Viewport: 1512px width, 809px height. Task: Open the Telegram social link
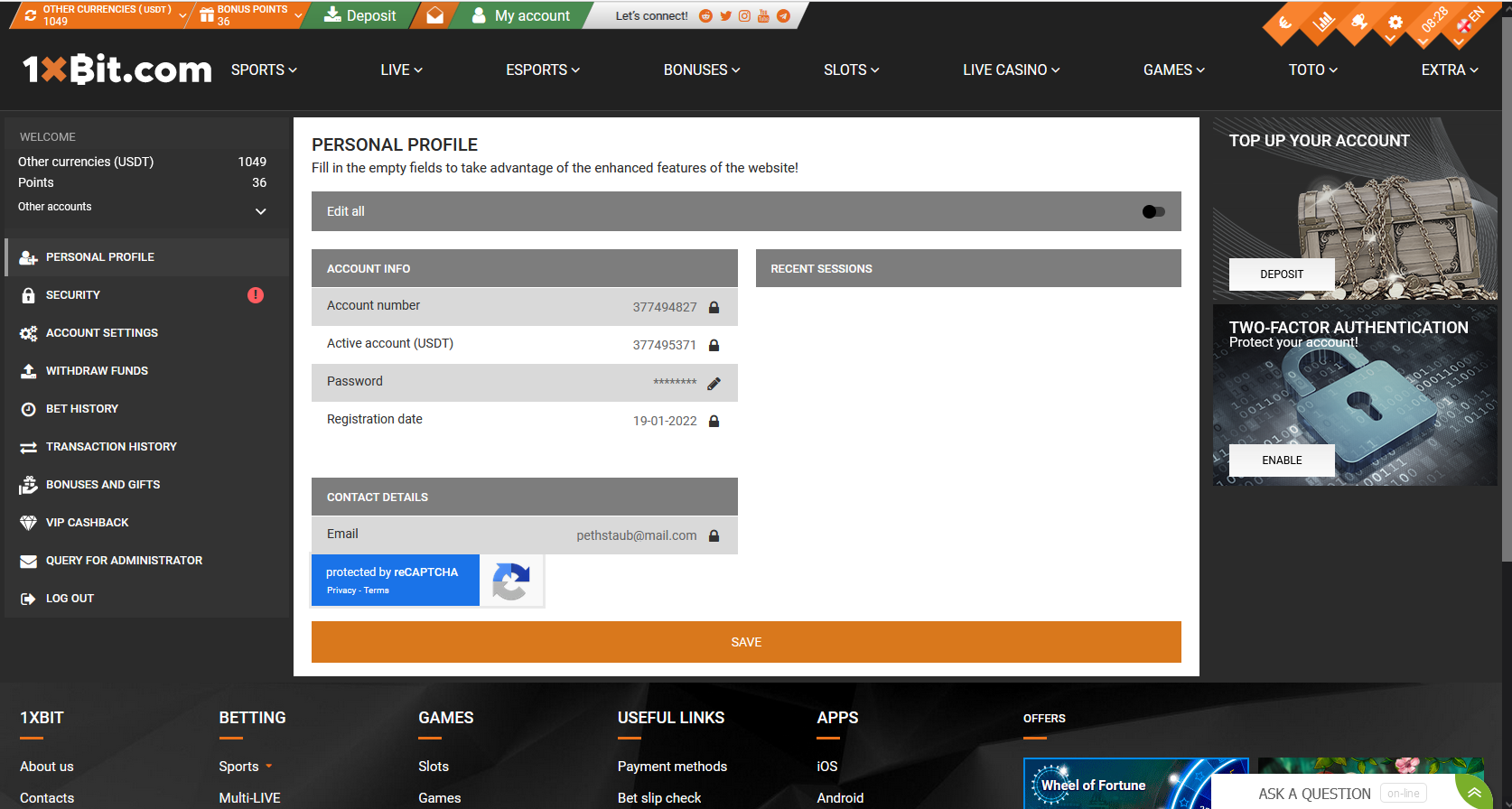click(783, 16)
